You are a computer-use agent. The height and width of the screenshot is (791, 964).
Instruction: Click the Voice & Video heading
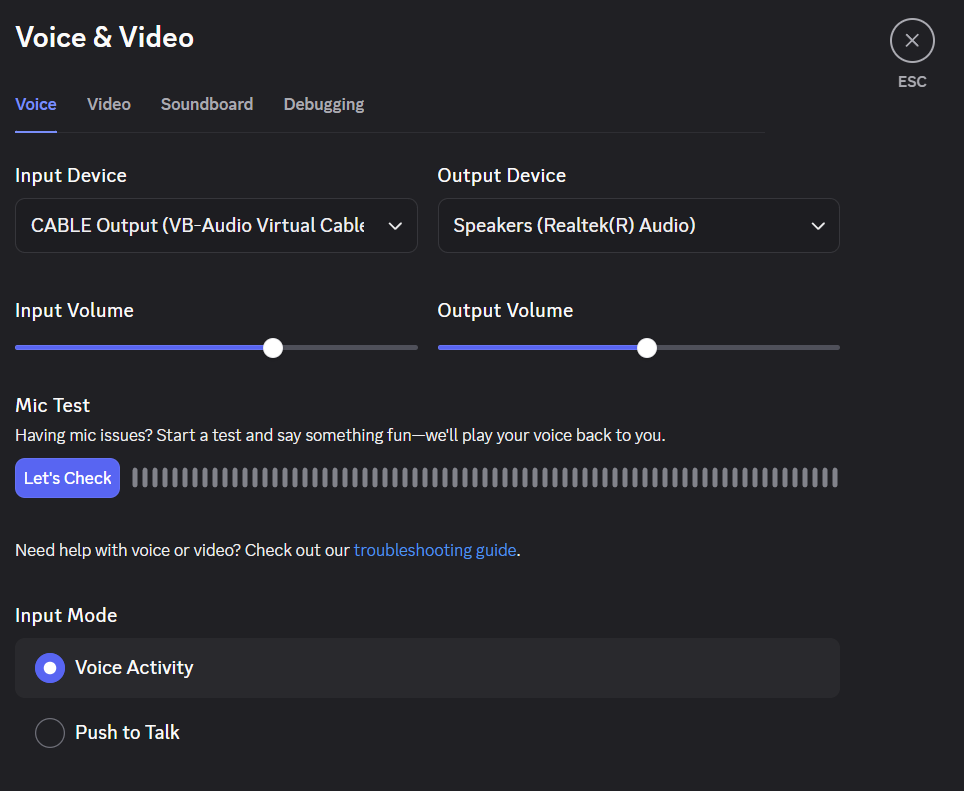click(x=105, y=37)
